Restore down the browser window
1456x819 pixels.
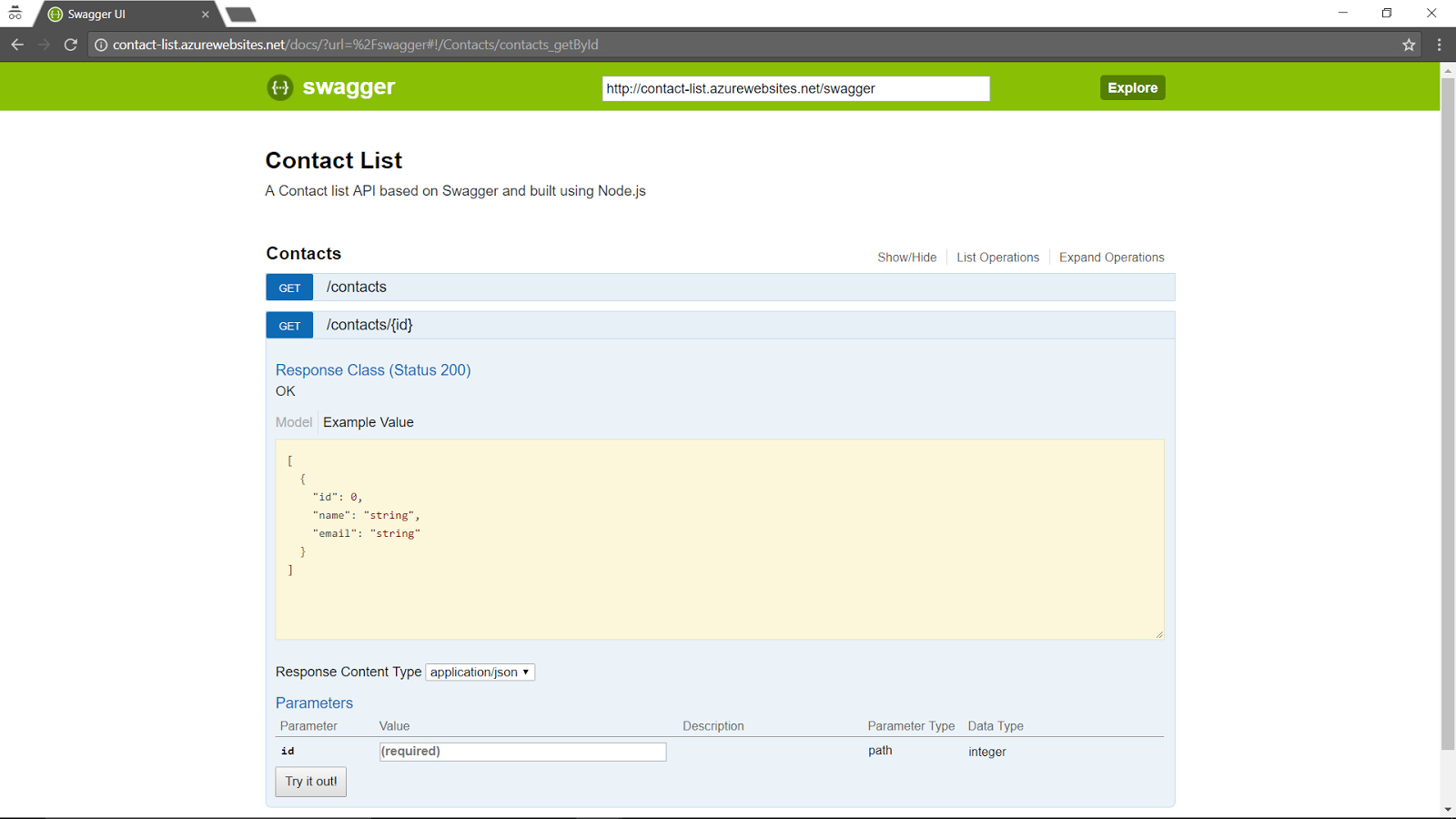pos(1387,13)
